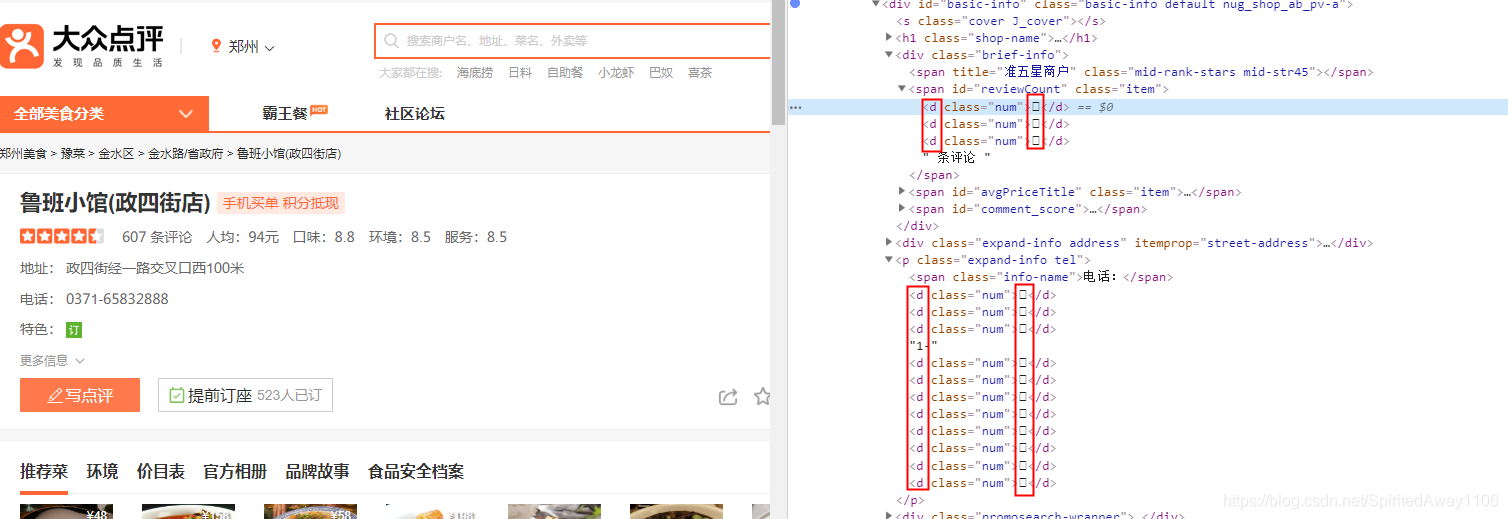
Task: Select the s class cover J_cover row
Action: (1002, 21)
